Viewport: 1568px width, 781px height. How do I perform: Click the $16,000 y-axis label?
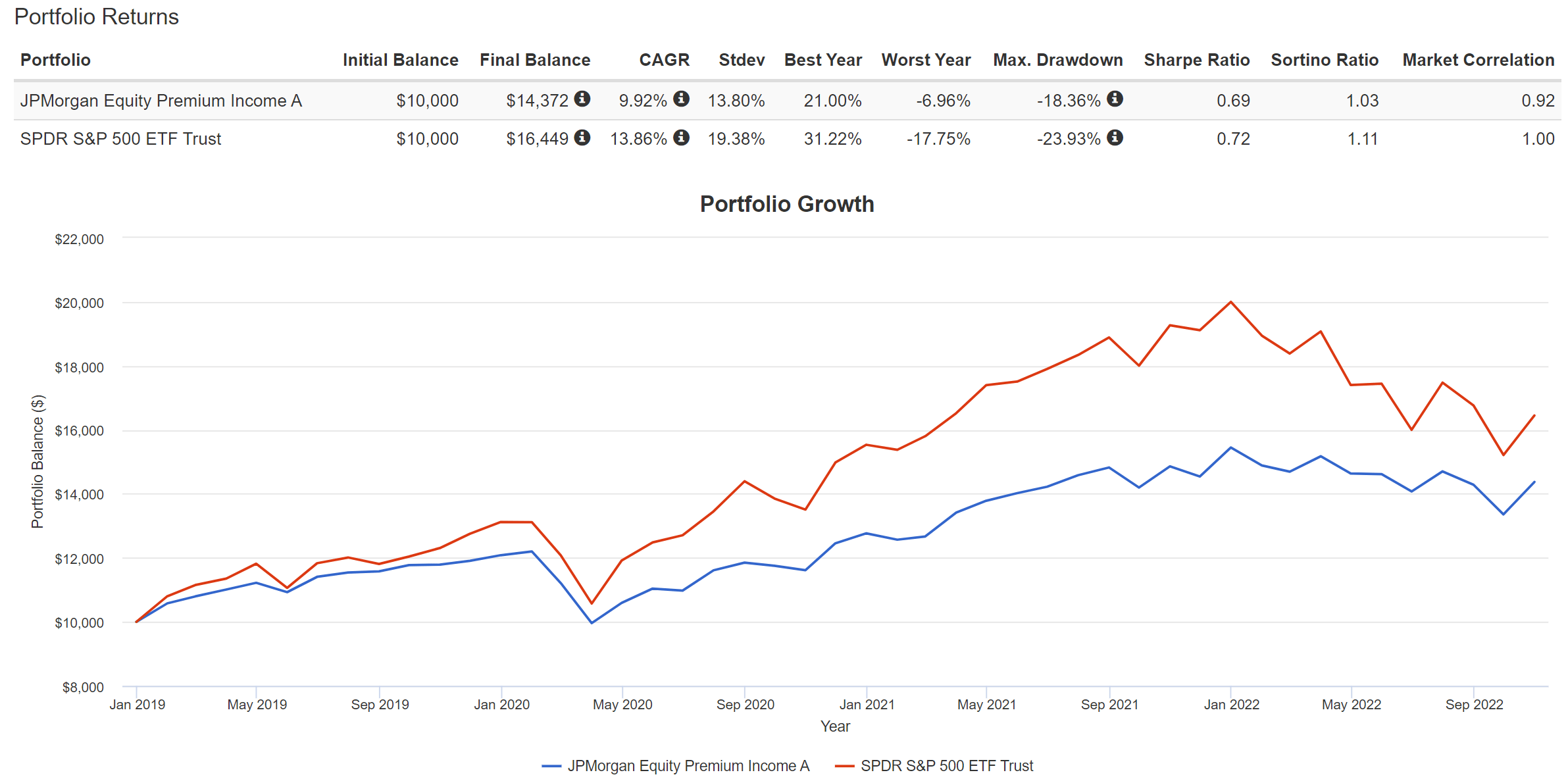coord(79,431)
